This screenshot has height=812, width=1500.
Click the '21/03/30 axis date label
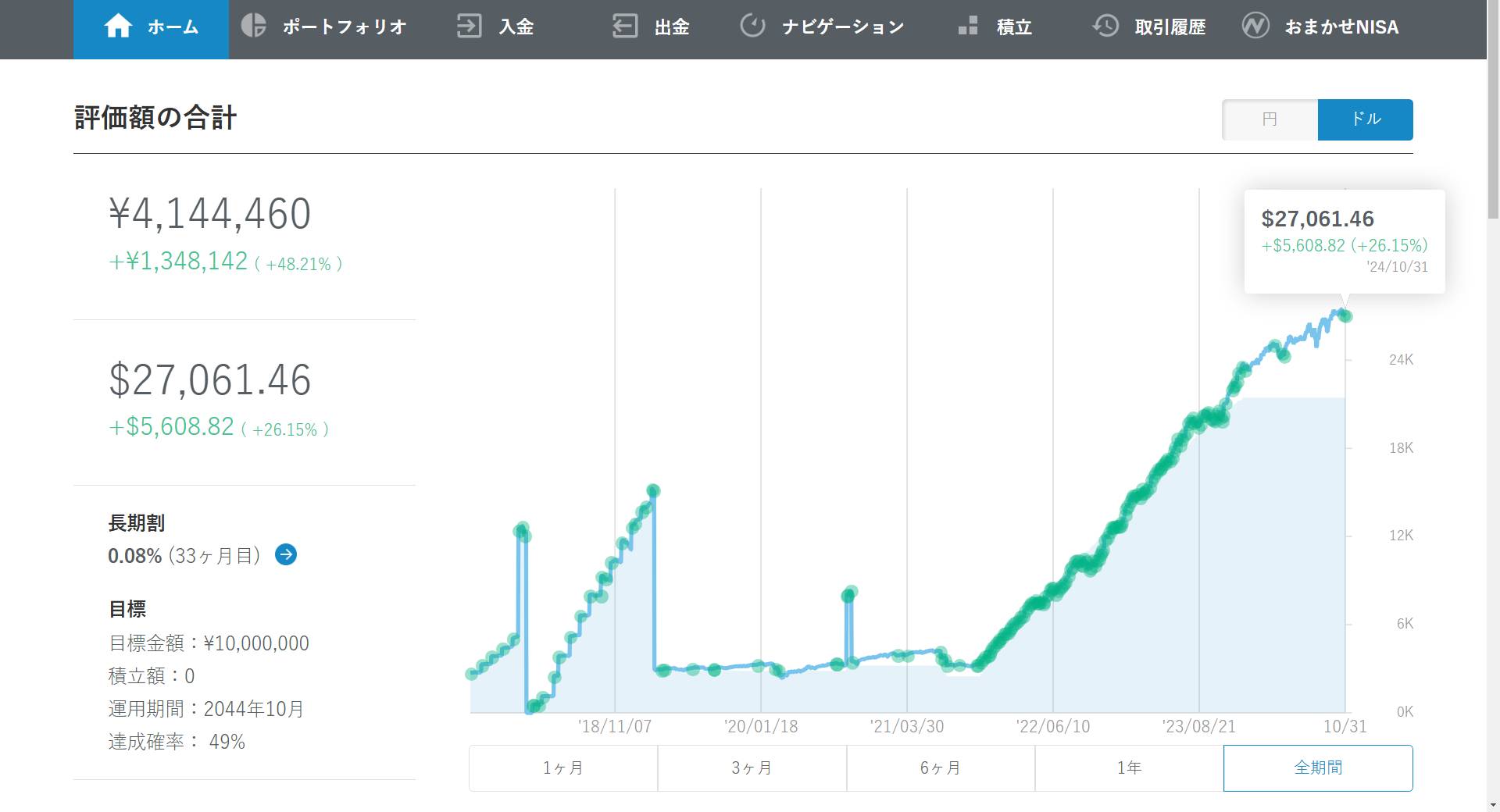click(907, 727)
